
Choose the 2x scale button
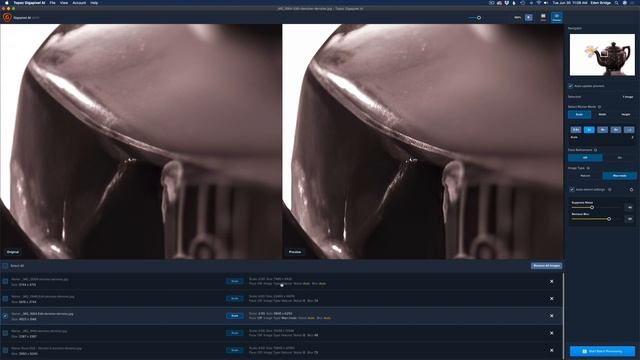coord(589,130)
